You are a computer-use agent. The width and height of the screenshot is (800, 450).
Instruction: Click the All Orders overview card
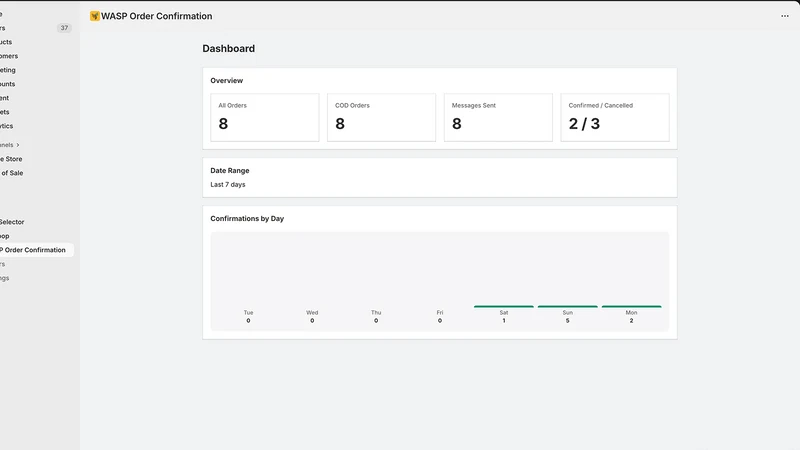pyautogui.click(x=265, y=117)
